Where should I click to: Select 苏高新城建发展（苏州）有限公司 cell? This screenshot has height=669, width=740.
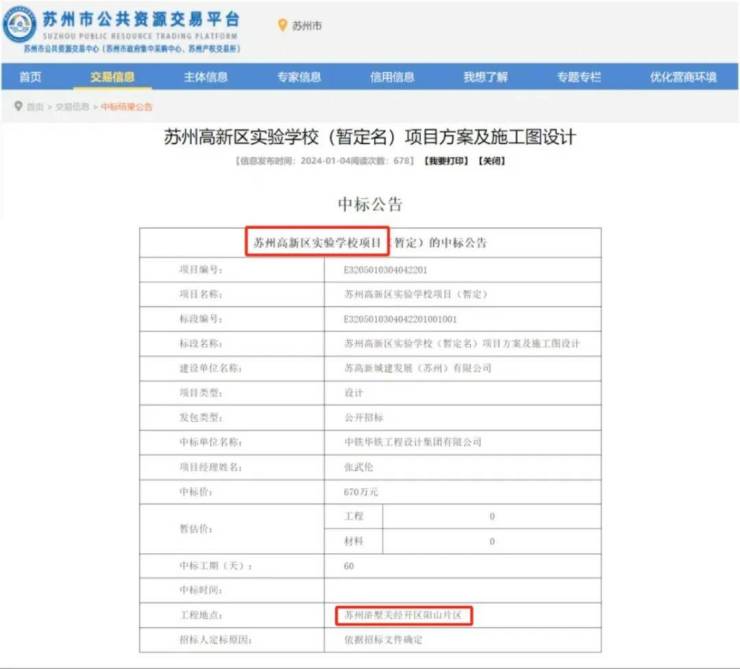463,368
